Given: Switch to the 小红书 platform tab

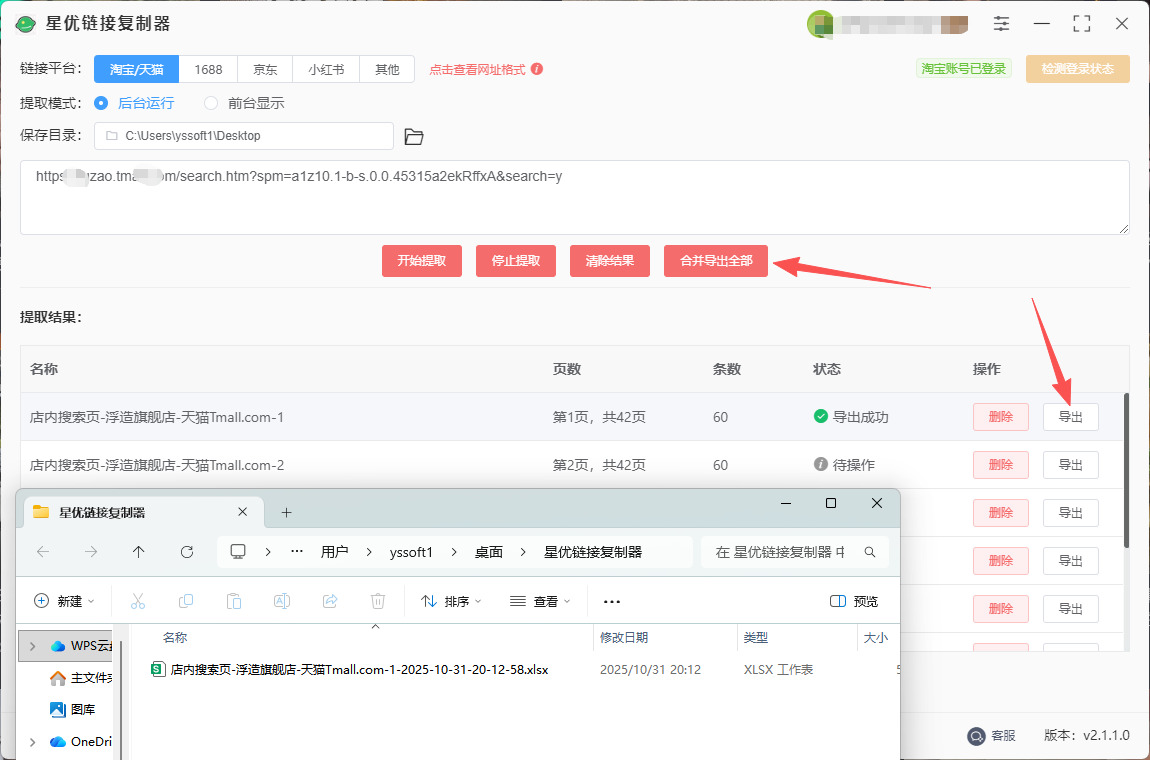Looking at the screenshot, I should [x=326, y=70].
